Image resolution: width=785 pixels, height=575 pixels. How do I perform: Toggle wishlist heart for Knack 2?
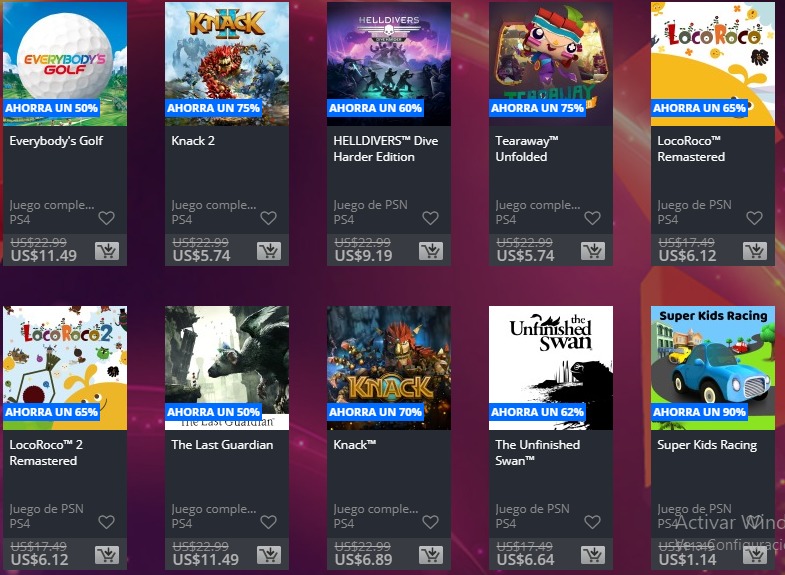268,218
